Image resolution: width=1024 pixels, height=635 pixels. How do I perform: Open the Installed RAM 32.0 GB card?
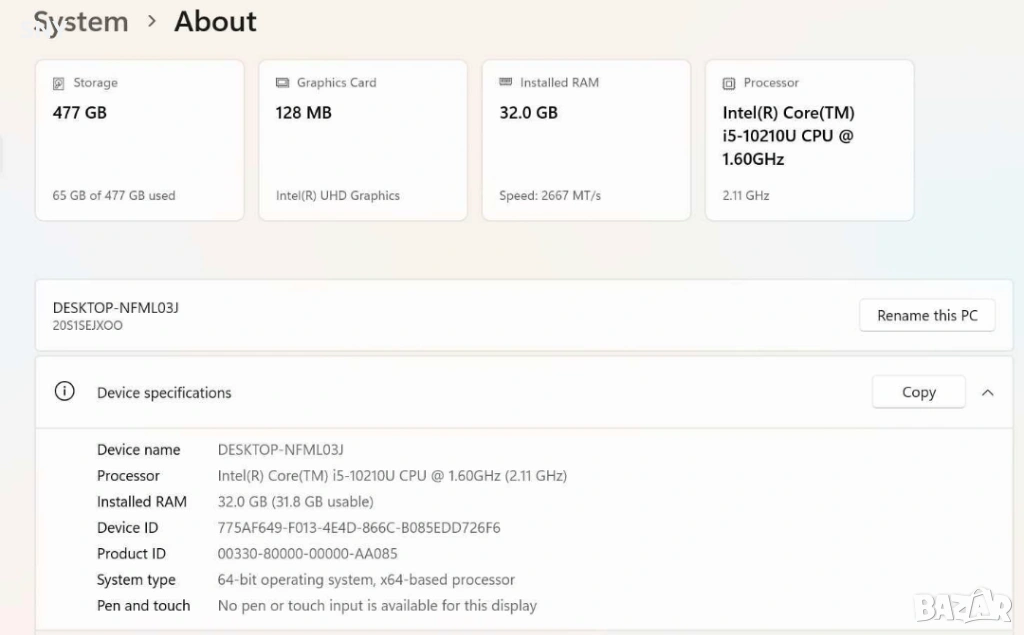[586, 140]
